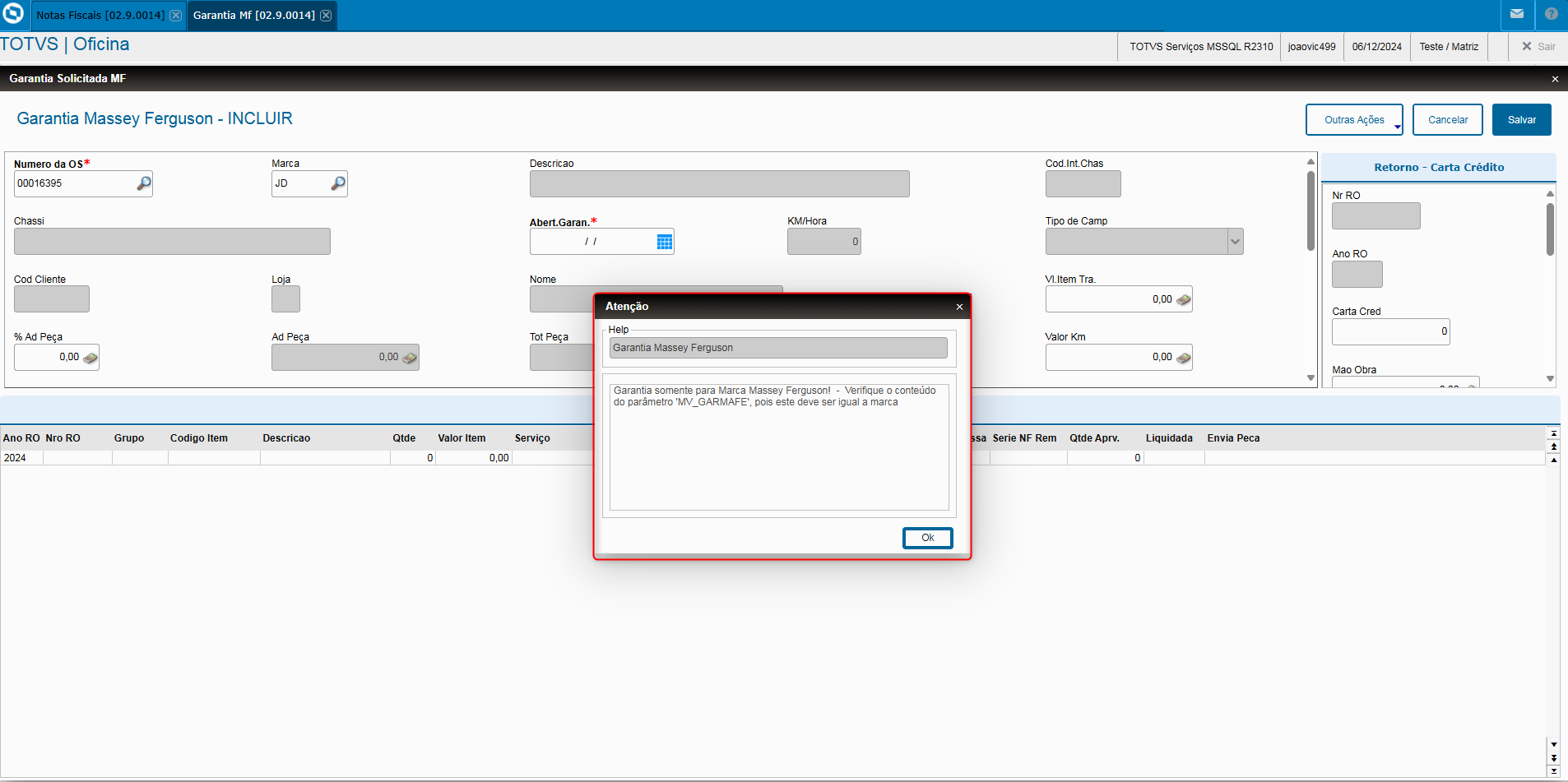Screen dimensions: 1568x782
Task: Sort by Valor Item column header
Action: (462, 438)
